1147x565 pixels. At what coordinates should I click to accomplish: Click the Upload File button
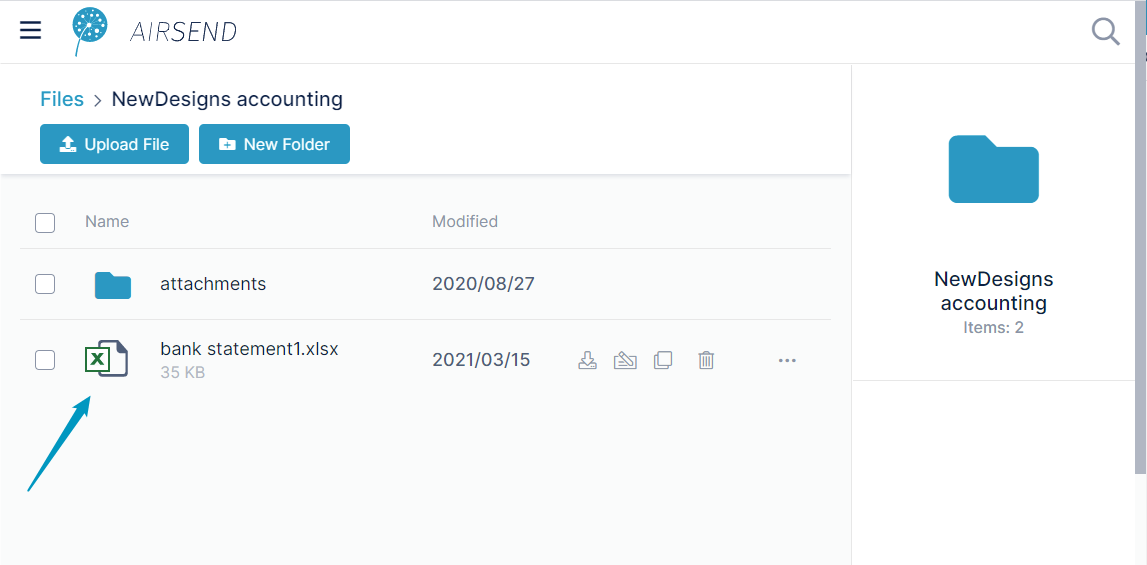pos(114,144)
